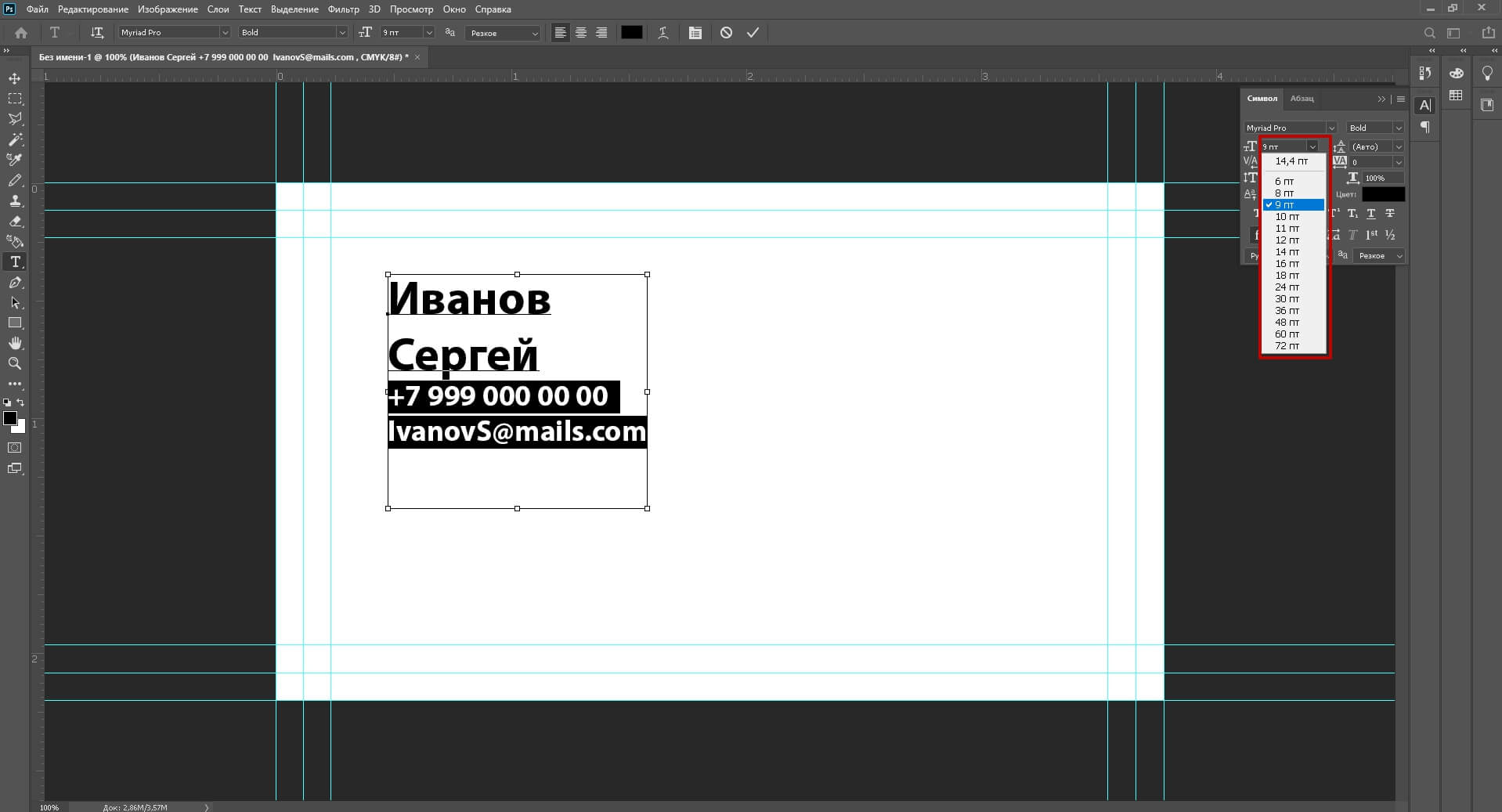
Task: Open the Слои menu
Action: pos(218,9)
